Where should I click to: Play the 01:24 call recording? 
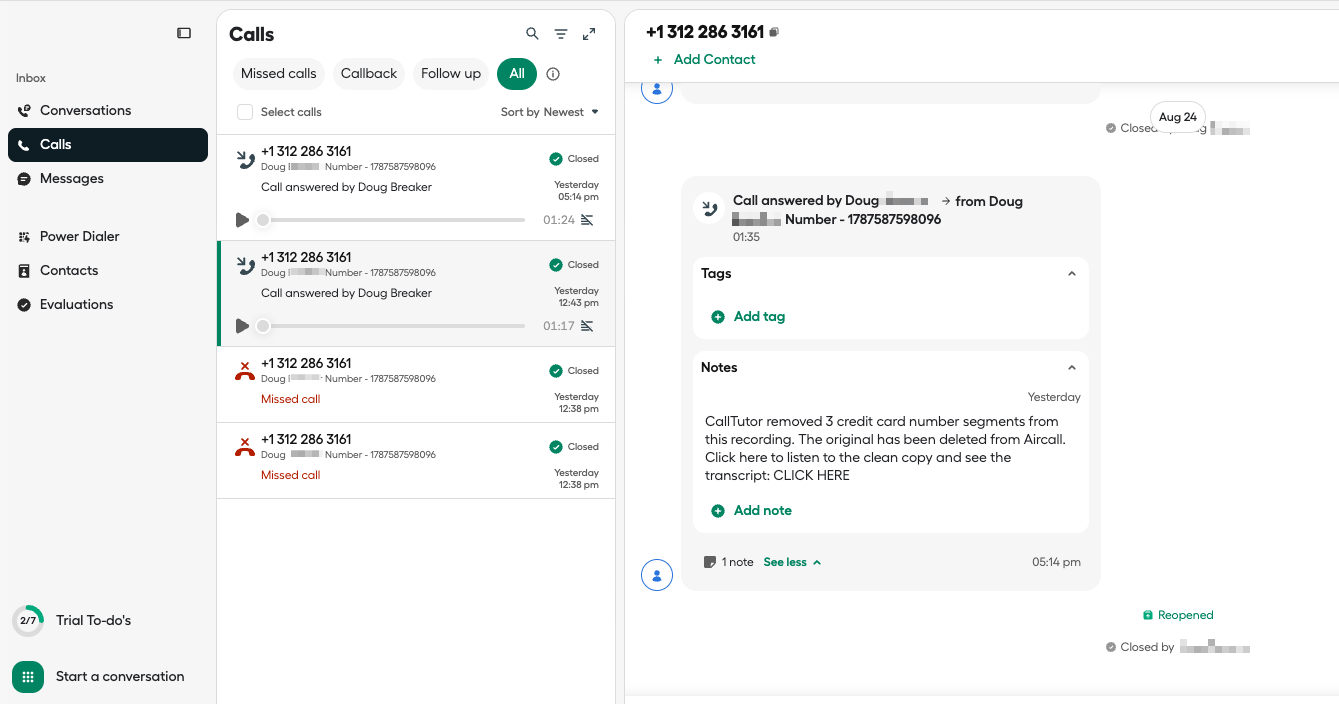pyautogui.click(x=242, y=220)
